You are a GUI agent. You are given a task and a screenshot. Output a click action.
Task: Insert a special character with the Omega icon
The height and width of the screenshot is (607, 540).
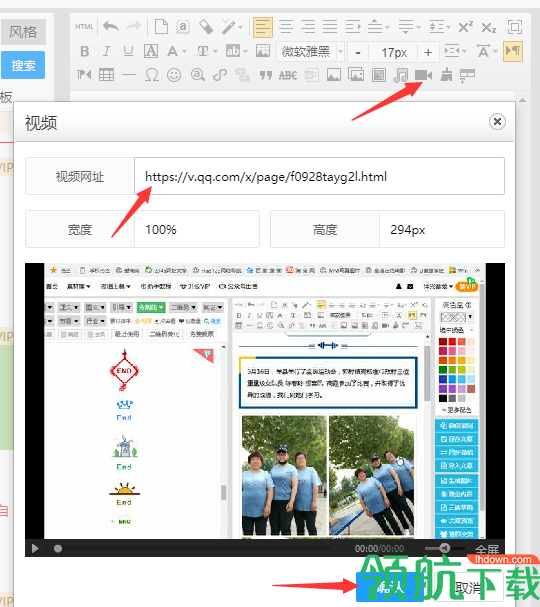(151, 75)
